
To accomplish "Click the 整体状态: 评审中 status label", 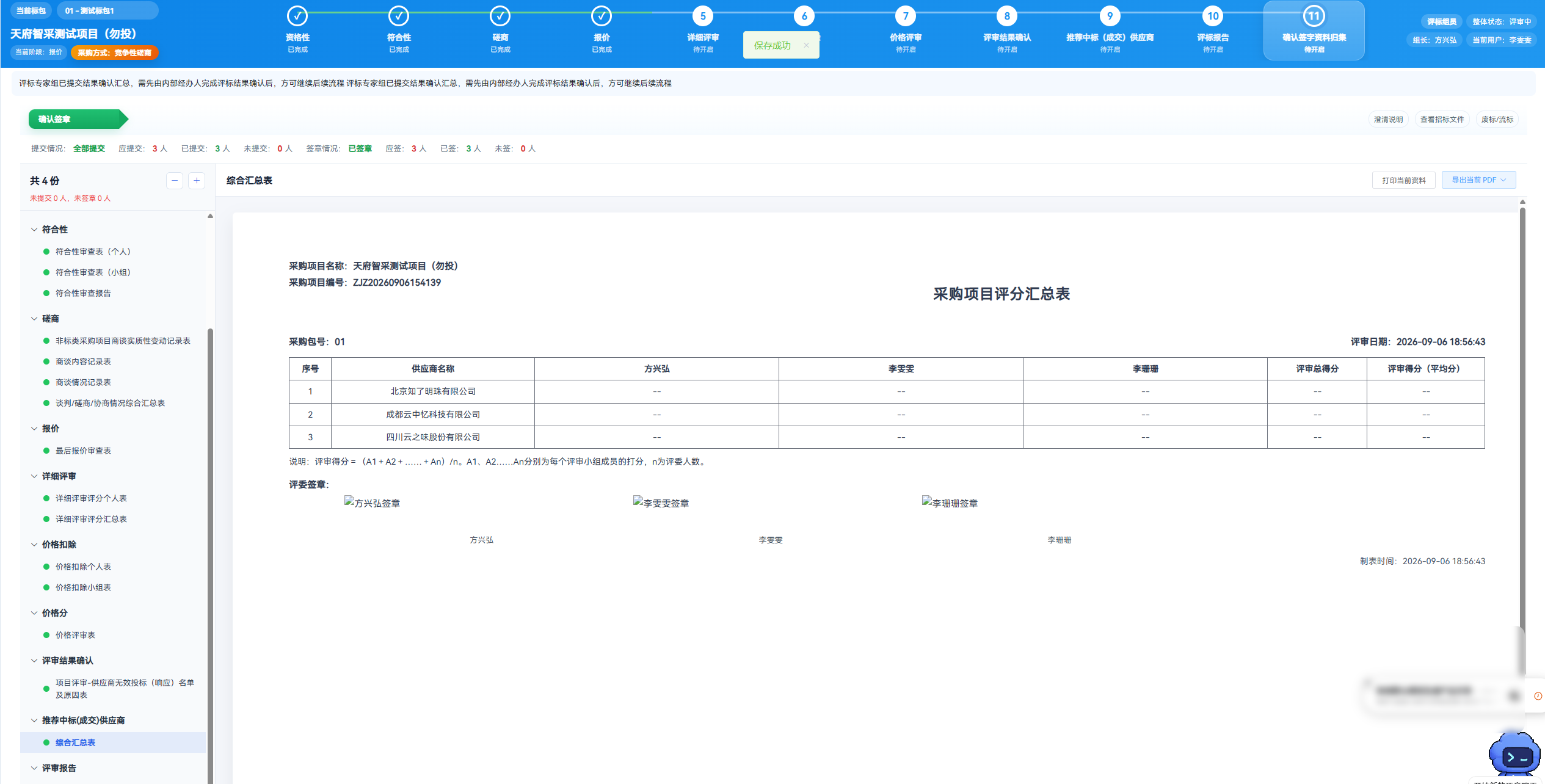I will [x=1502, y=22].
